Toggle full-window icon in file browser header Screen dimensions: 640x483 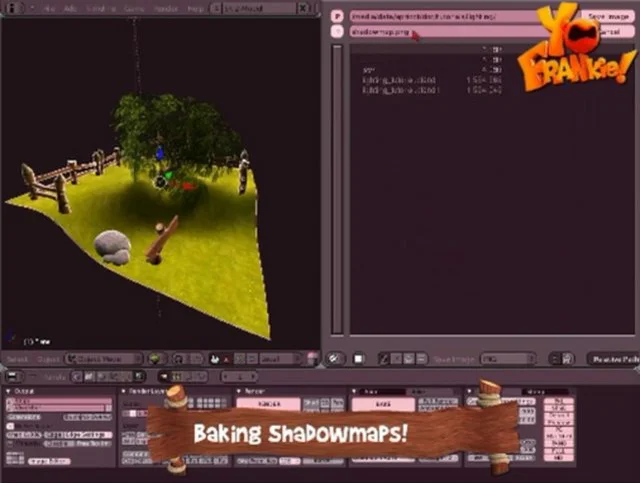(358, 359)
